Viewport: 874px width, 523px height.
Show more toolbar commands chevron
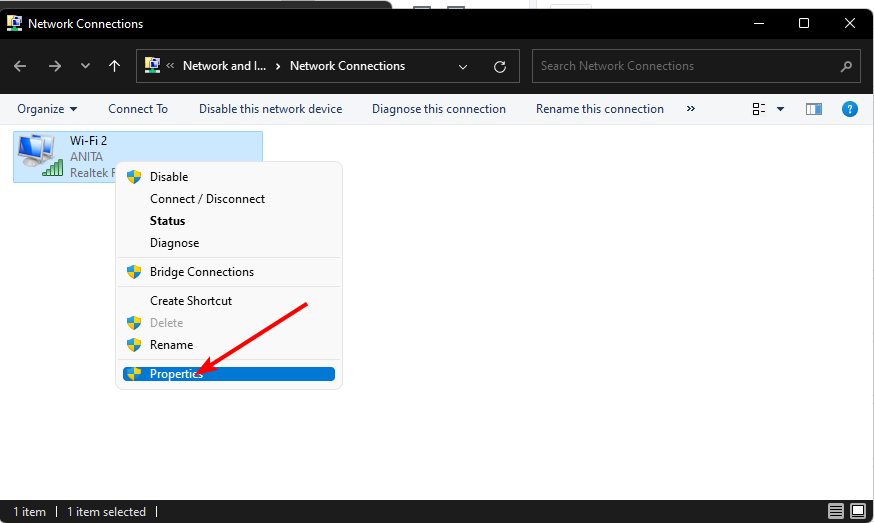(690, 109)
